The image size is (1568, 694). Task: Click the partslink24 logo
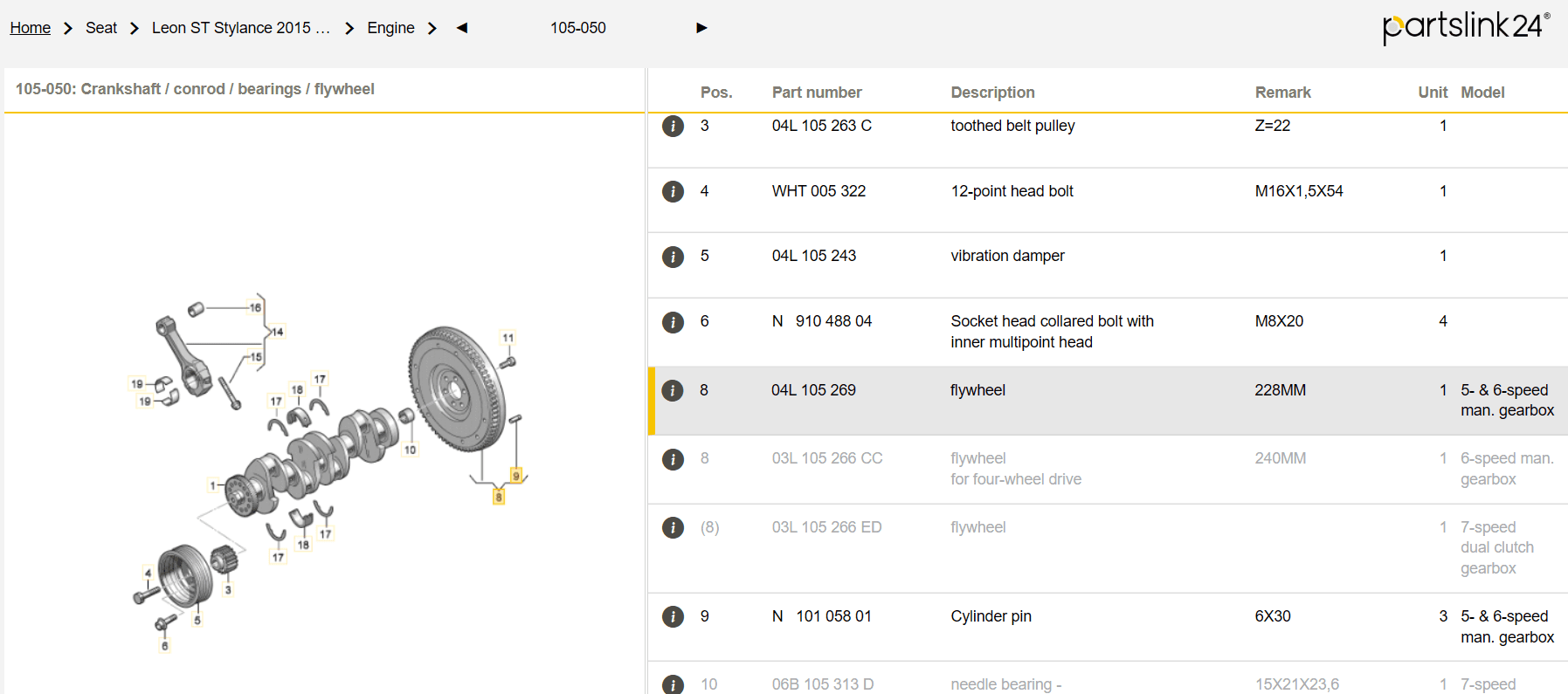[1465, 26]
